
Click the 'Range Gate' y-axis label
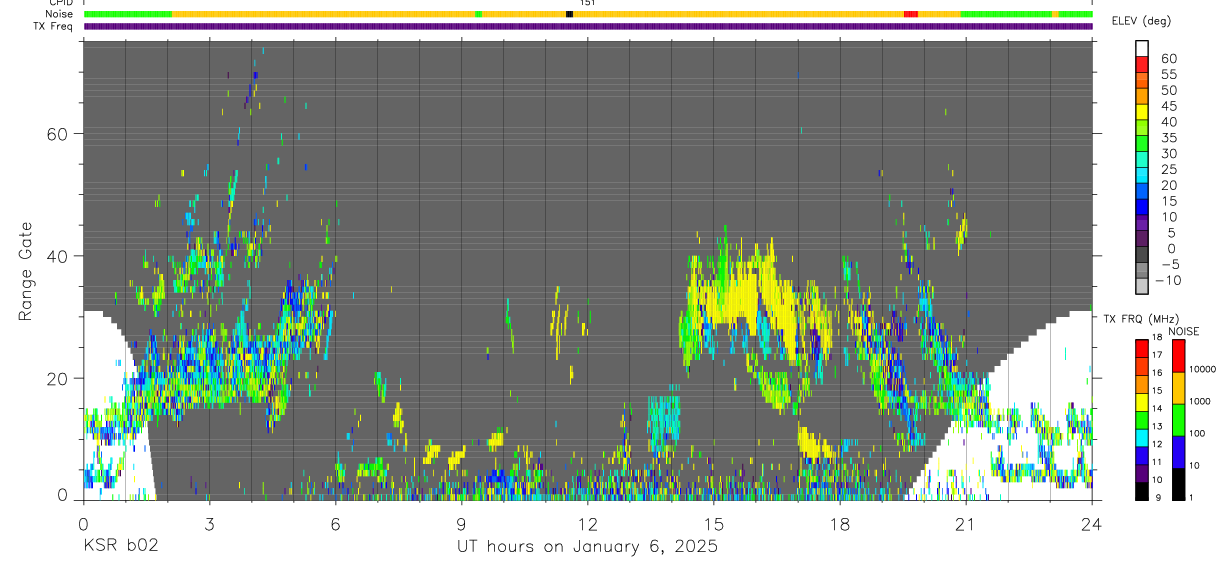[x=27, y=271]
